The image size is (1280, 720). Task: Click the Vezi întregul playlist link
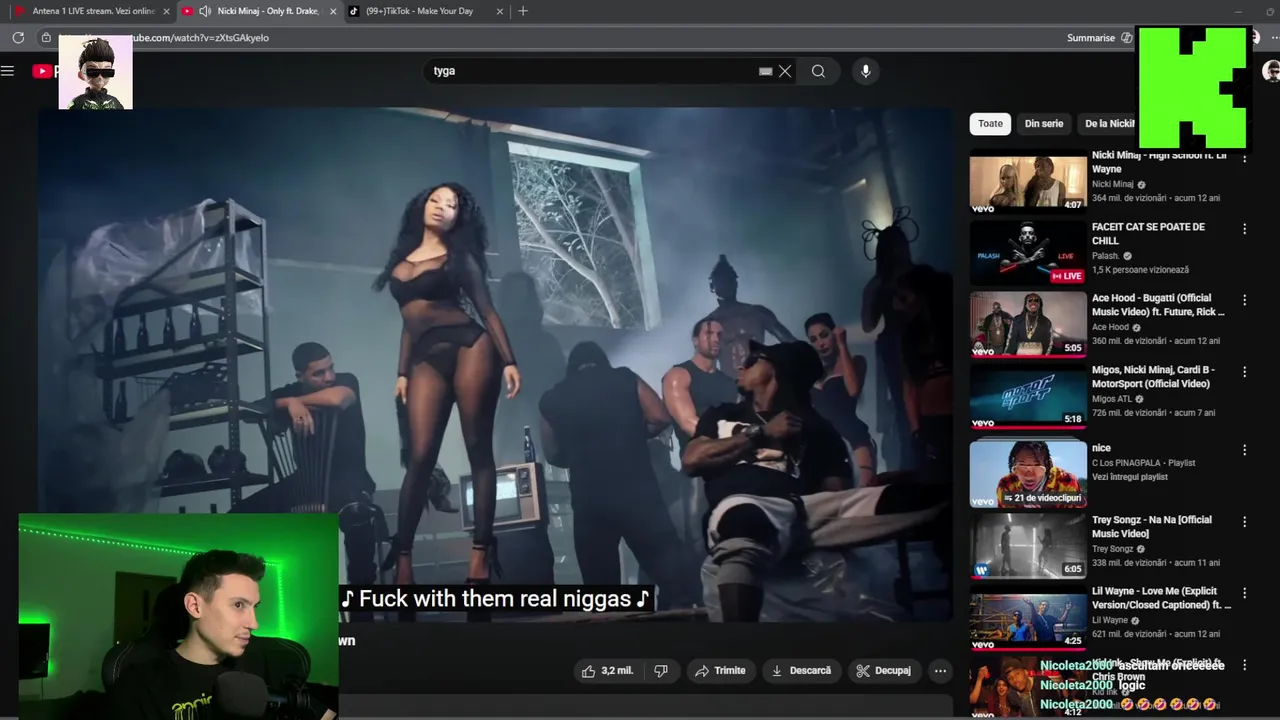click(1130, 477)
